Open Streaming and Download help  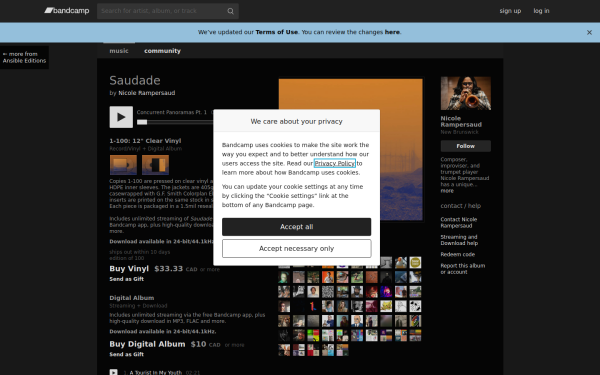tap(459, 240)
